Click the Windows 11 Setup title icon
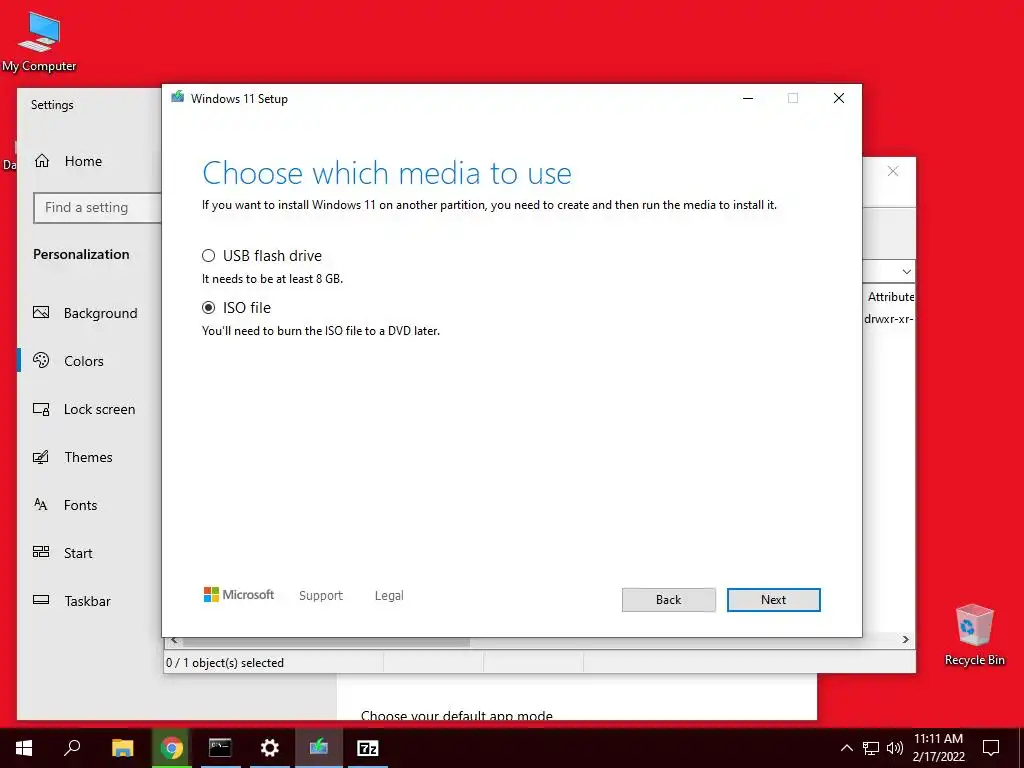The width and height of the screenshot is (1024, 768). click(178, 98)
